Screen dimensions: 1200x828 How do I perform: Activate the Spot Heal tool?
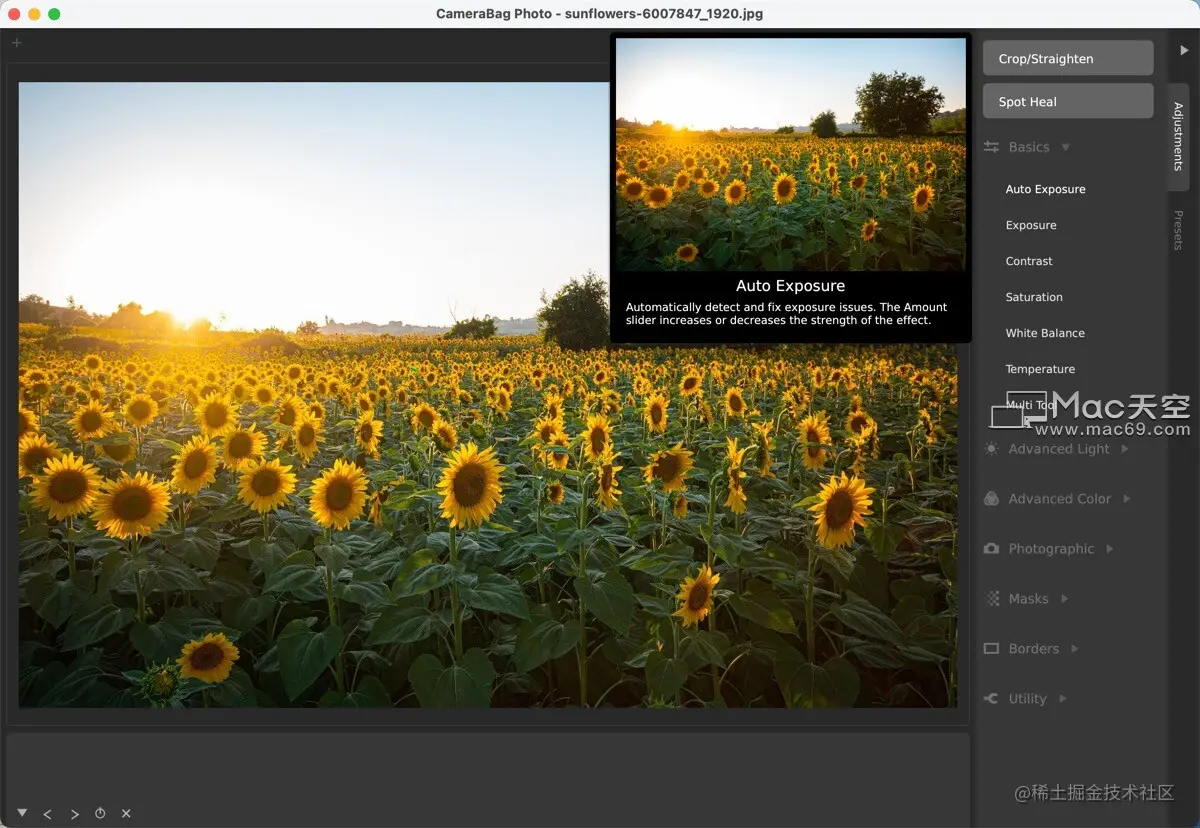click(x=1068, y=101)
